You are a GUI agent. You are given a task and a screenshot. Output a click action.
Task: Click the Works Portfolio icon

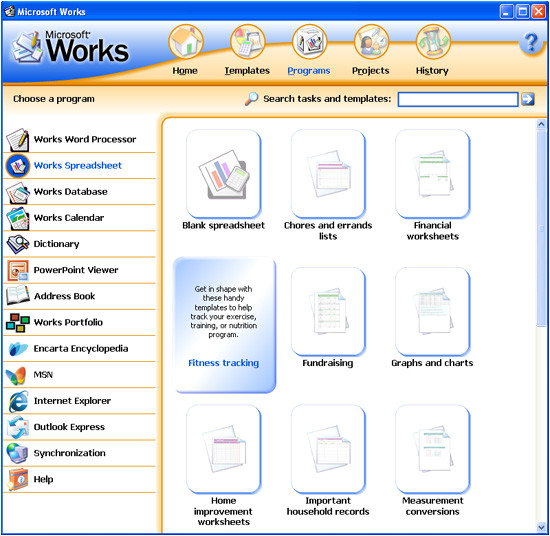[18, 322]
